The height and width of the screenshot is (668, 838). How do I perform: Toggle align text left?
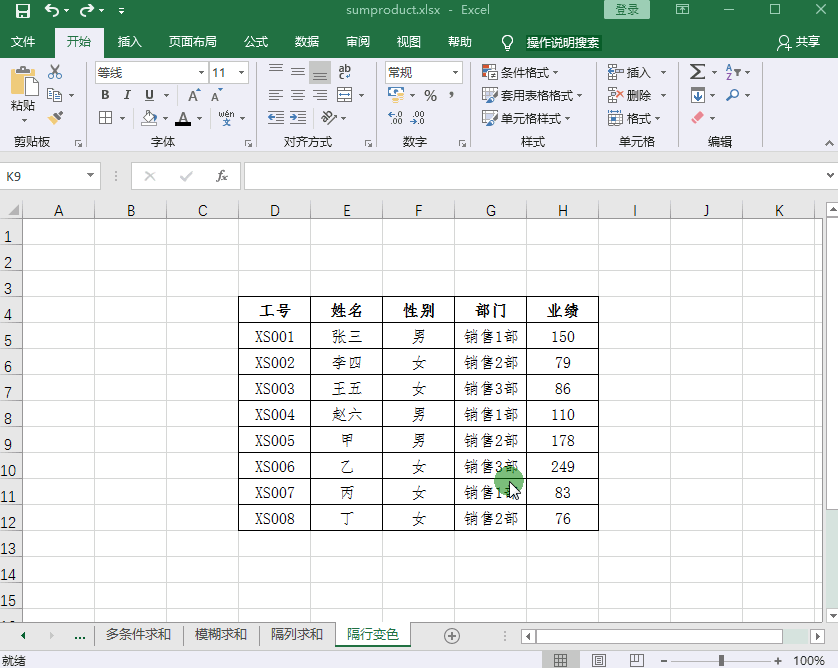coord(276,95)
